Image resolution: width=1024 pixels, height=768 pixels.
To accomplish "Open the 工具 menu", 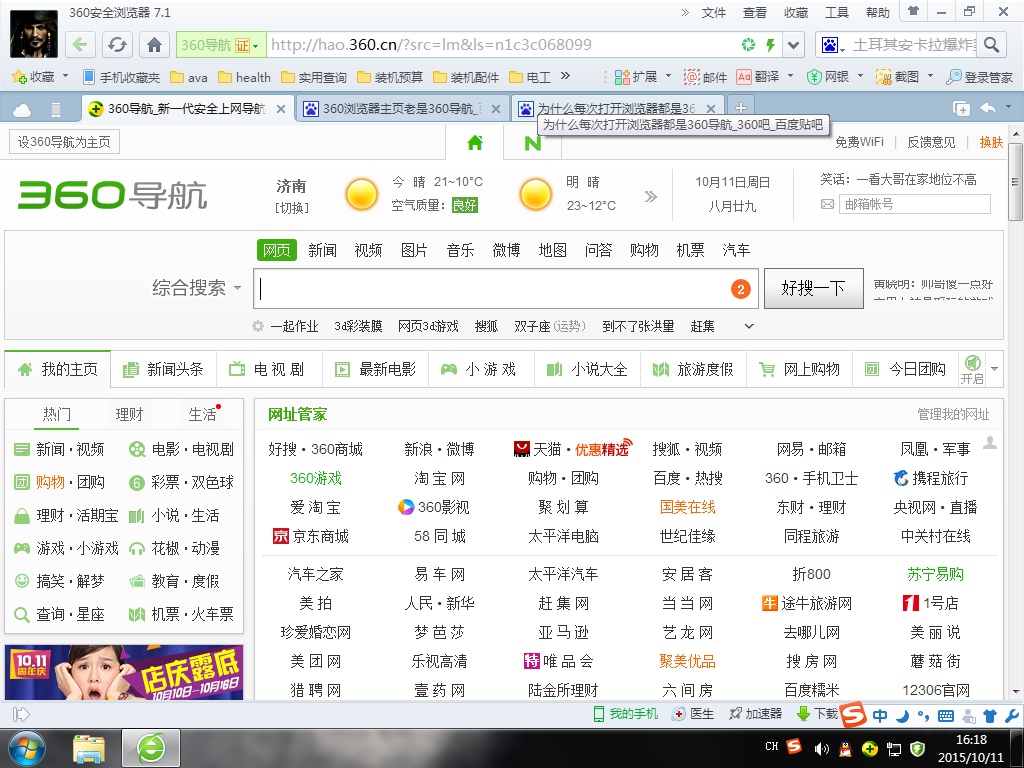I will point(837,13).
